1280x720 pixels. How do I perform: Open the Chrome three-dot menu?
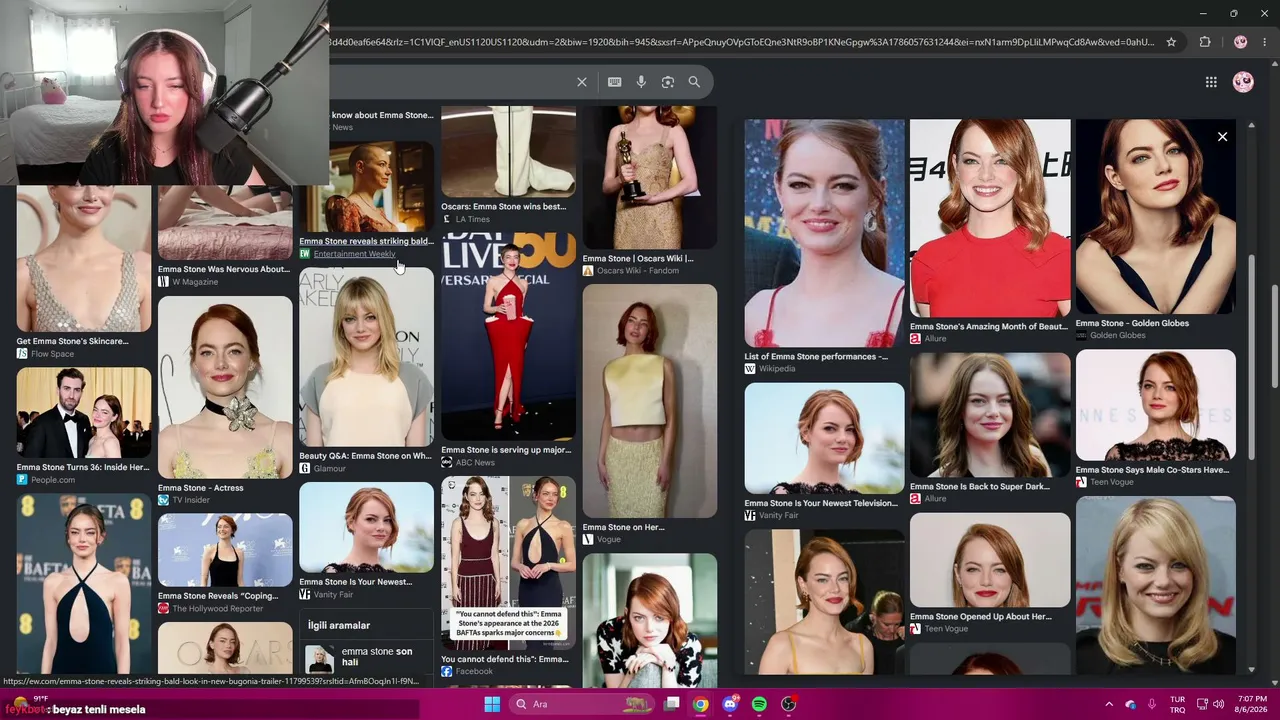coord(1264,42)
